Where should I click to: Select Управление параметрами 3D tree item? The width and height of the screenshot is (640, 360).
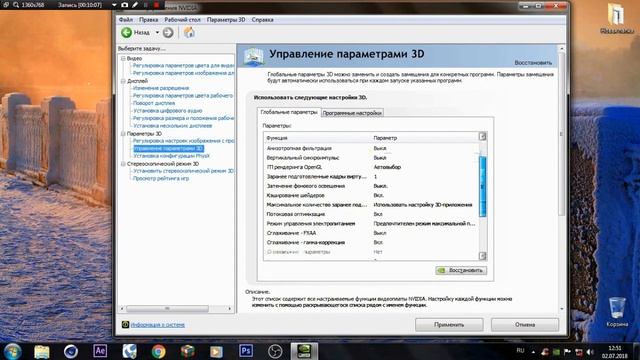pos(168,149)
